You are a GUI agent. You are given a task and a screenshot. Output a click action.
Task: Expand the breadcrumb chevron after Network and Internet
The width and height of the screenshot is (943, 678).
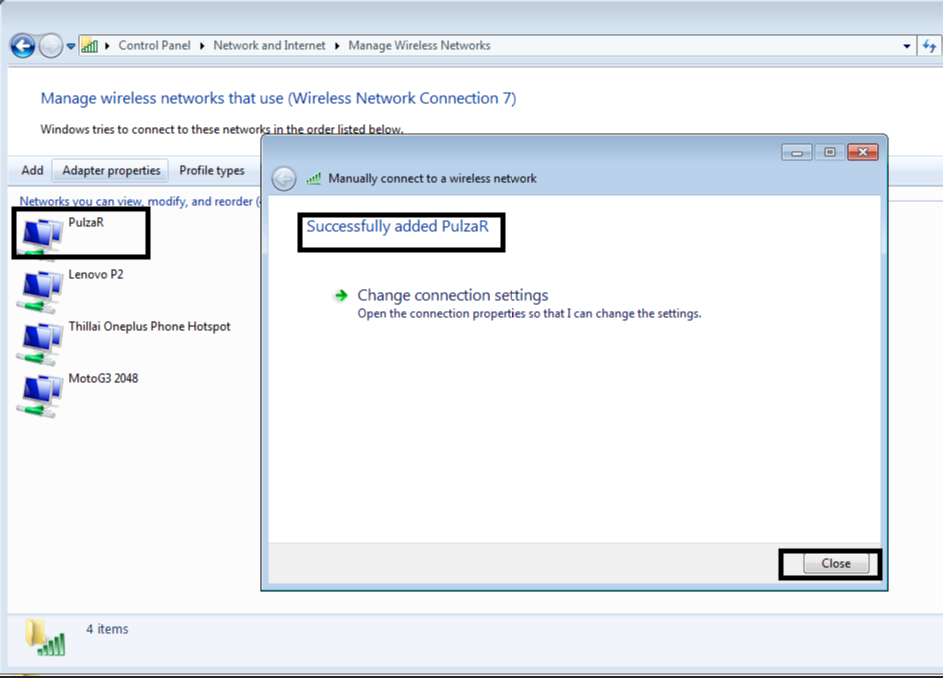coord(336,45)
